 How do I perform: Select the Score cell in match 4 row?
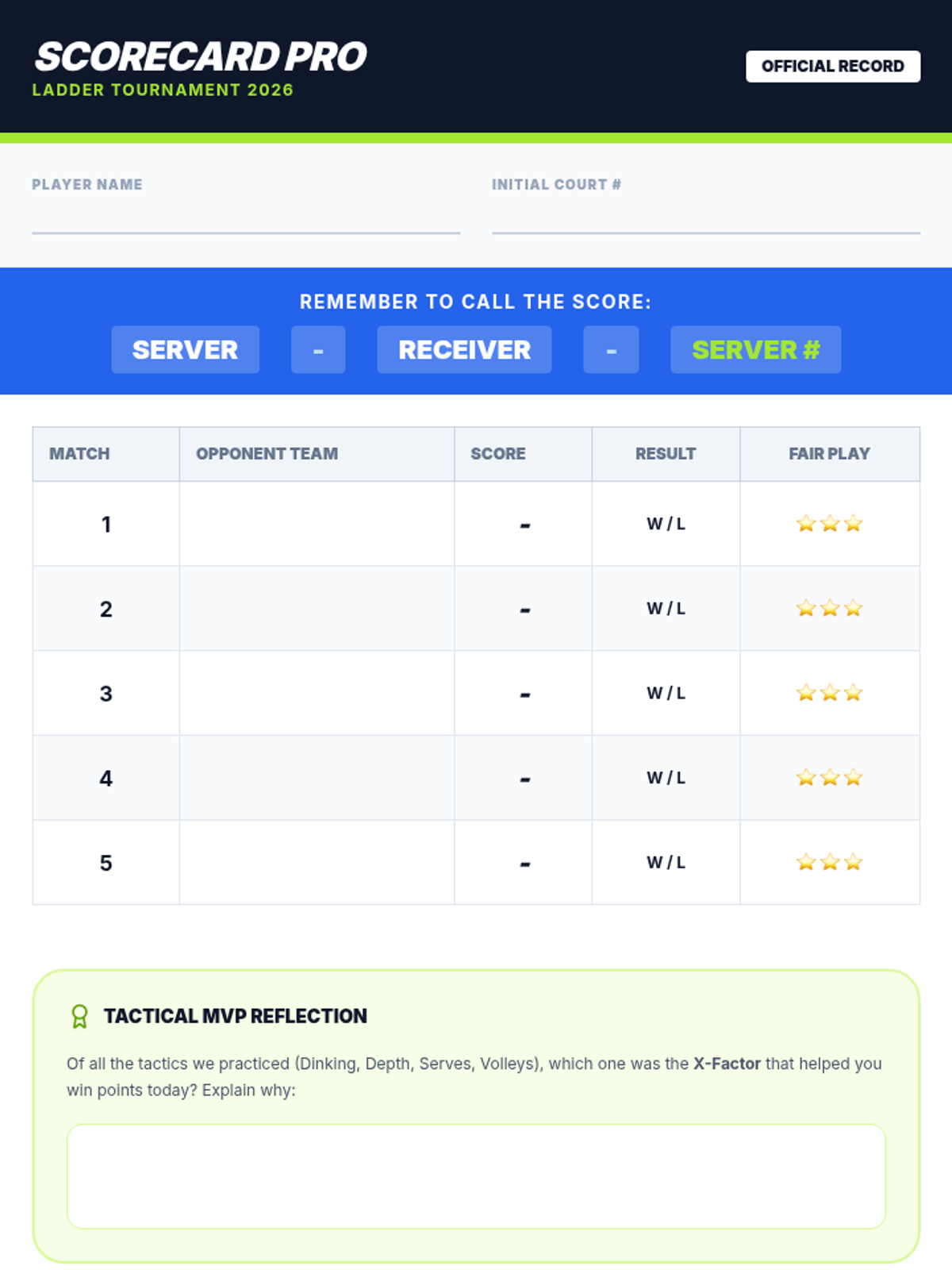(x=524, y=778)
